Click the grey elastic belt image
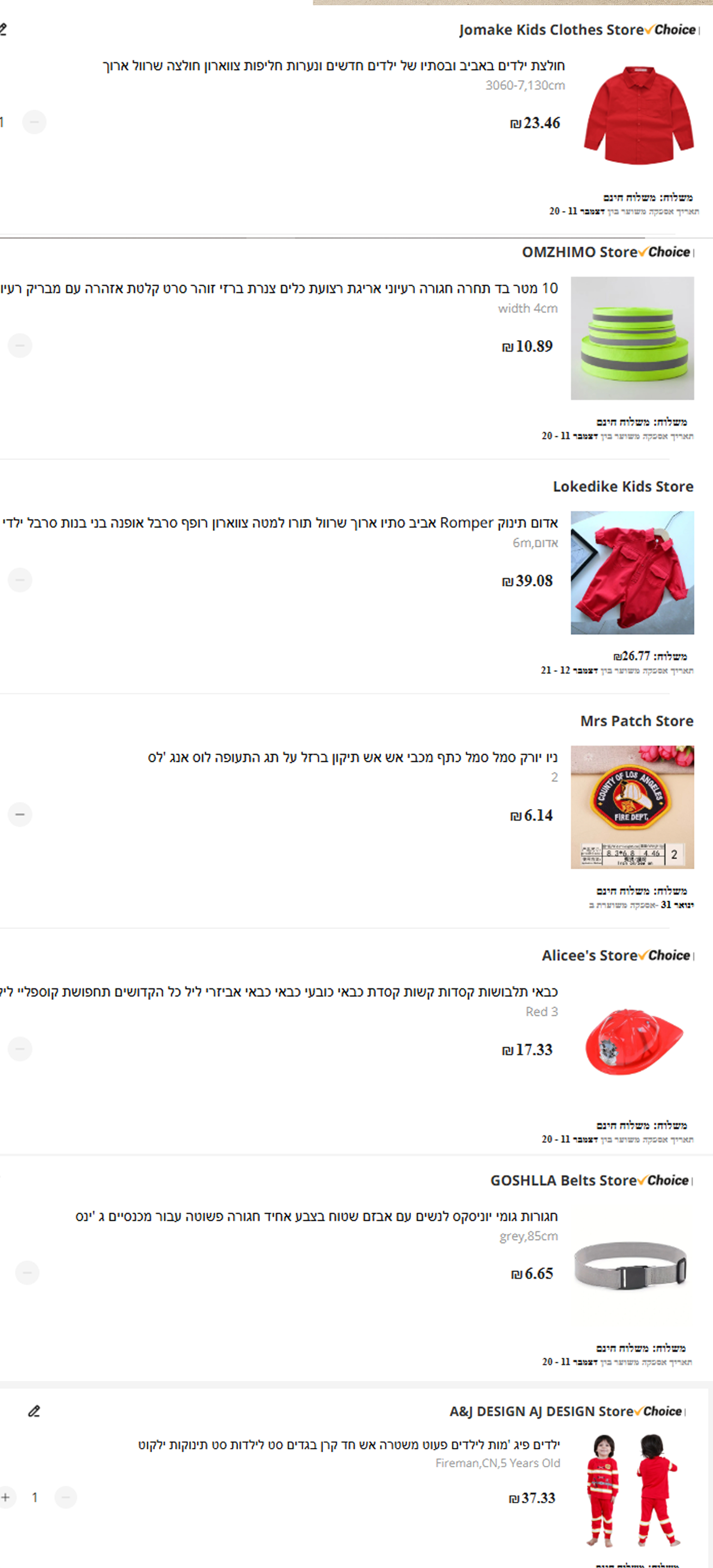The width and height of the screenshot is (713, 1568). [x=631, y=1267]
